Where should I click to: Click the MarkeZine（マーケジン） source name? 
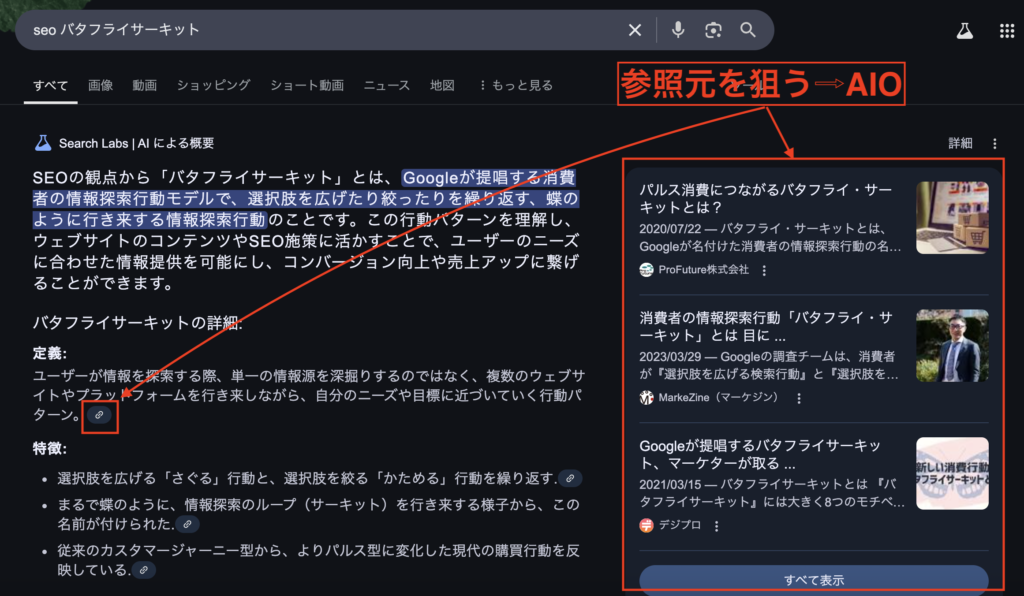click(720, 398)
